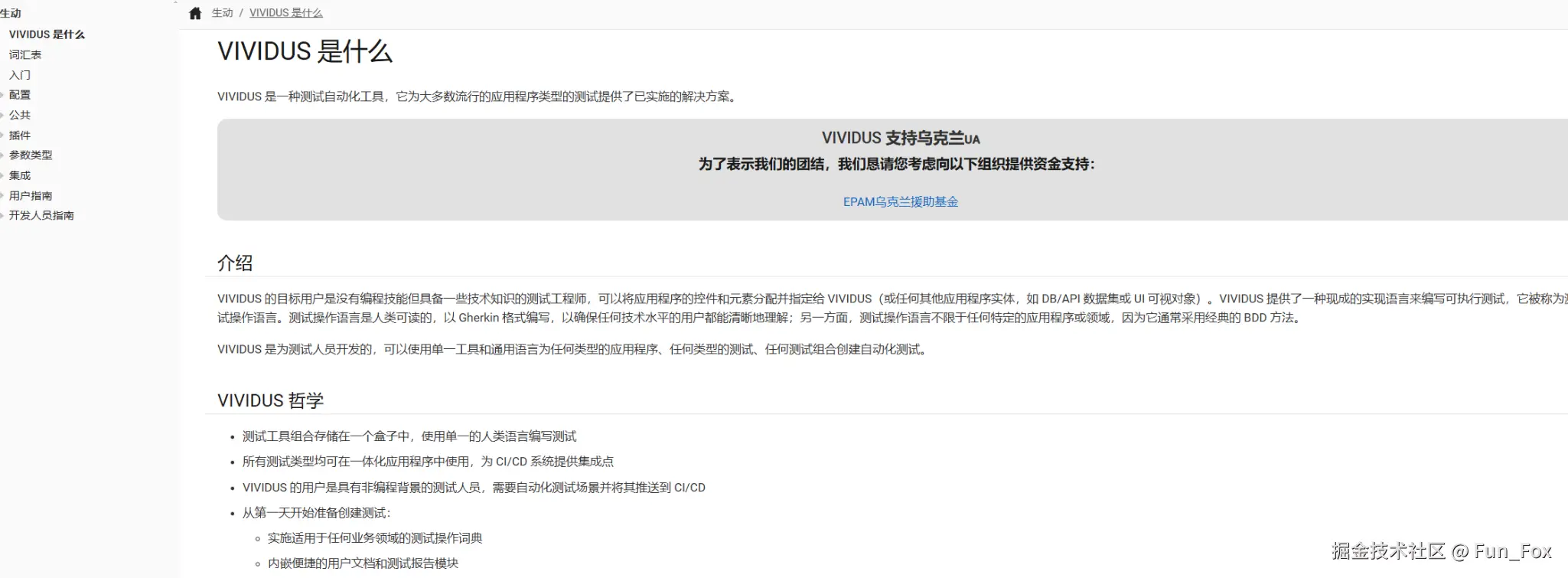The image size is (1568, 578).
Task: Click the page title VIVIDUS 是什么
Action: (x=305, y=51)
